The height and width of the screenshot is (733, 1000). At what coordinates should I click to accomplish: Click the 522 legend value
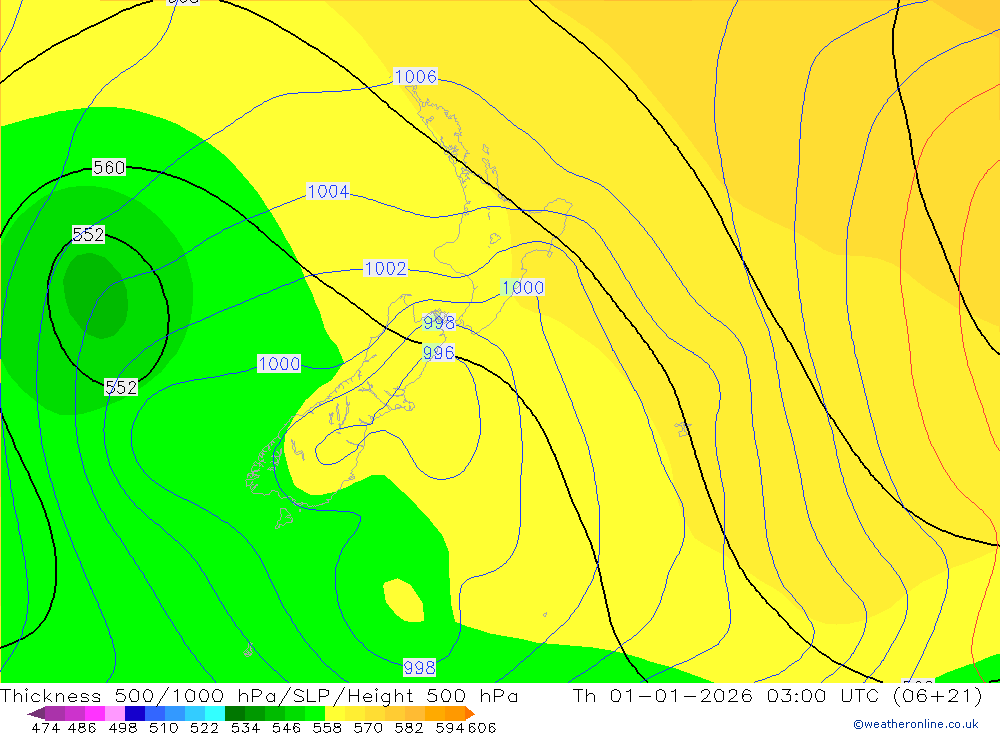tap(204, 727)
